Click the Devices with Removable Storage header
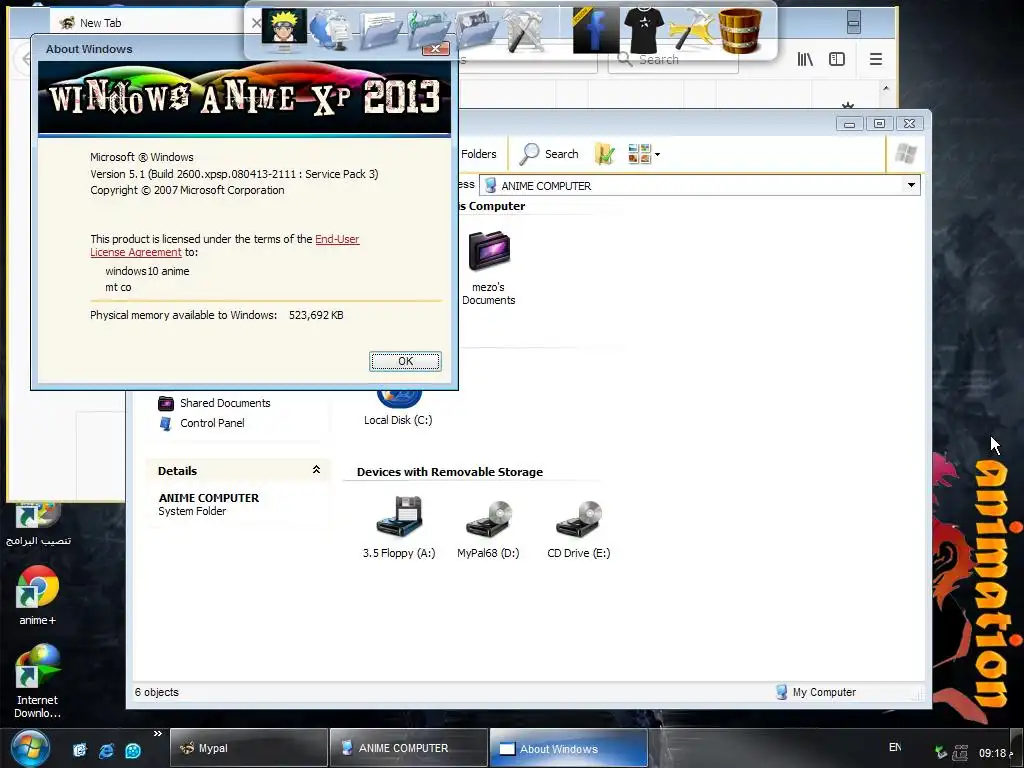 (449, 472)
